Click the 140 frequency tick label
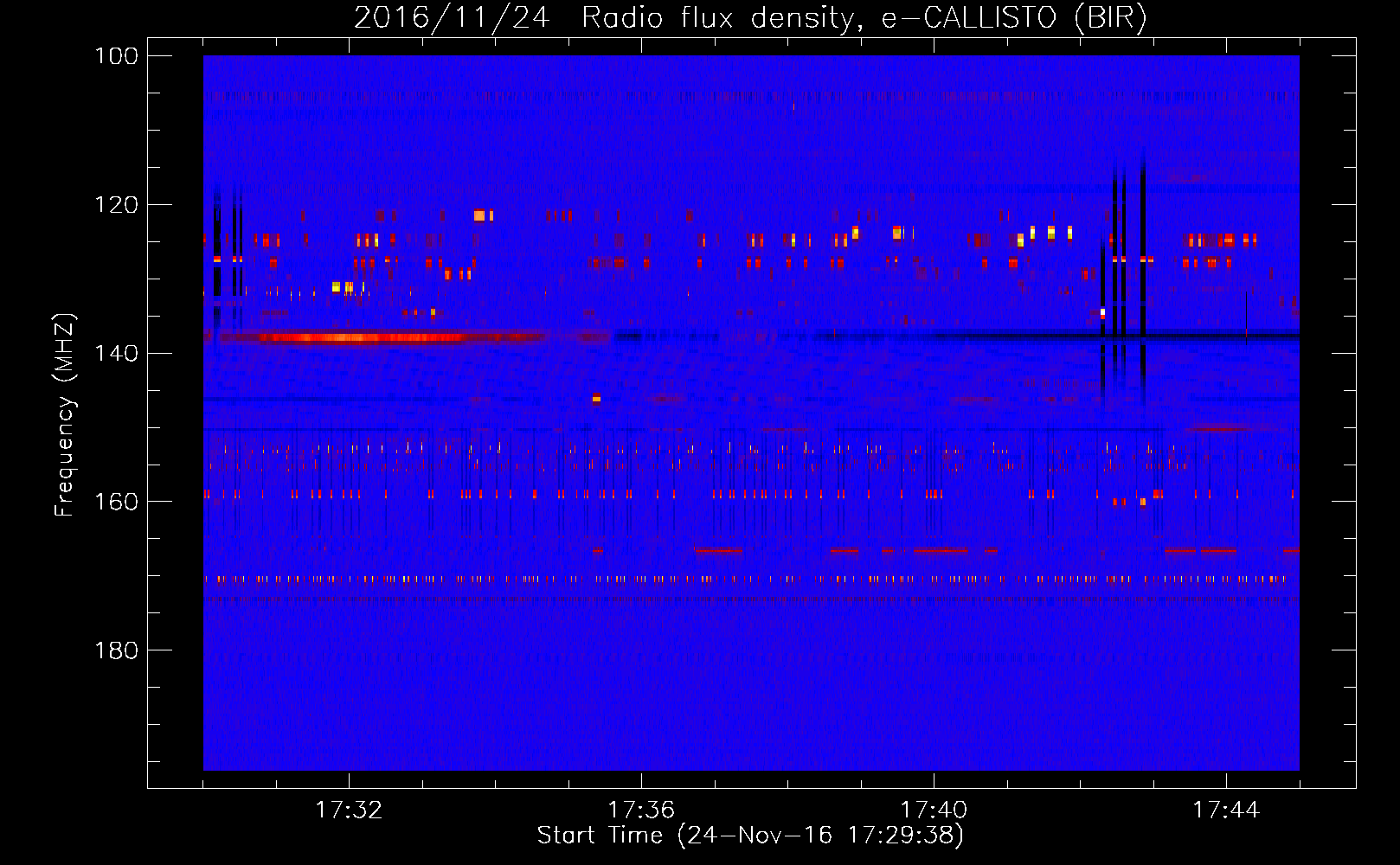 point(117,353)
